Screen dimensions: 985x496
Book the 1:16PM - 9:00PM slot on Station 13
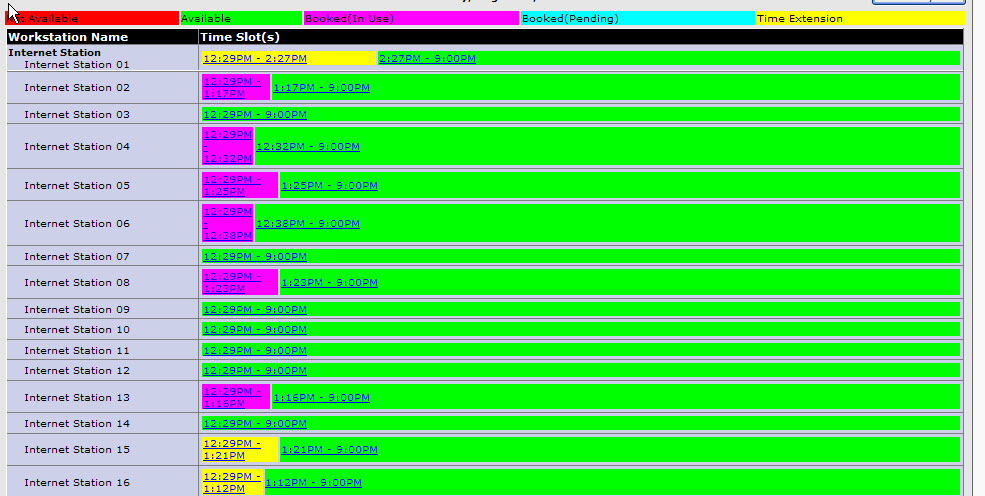321,398
